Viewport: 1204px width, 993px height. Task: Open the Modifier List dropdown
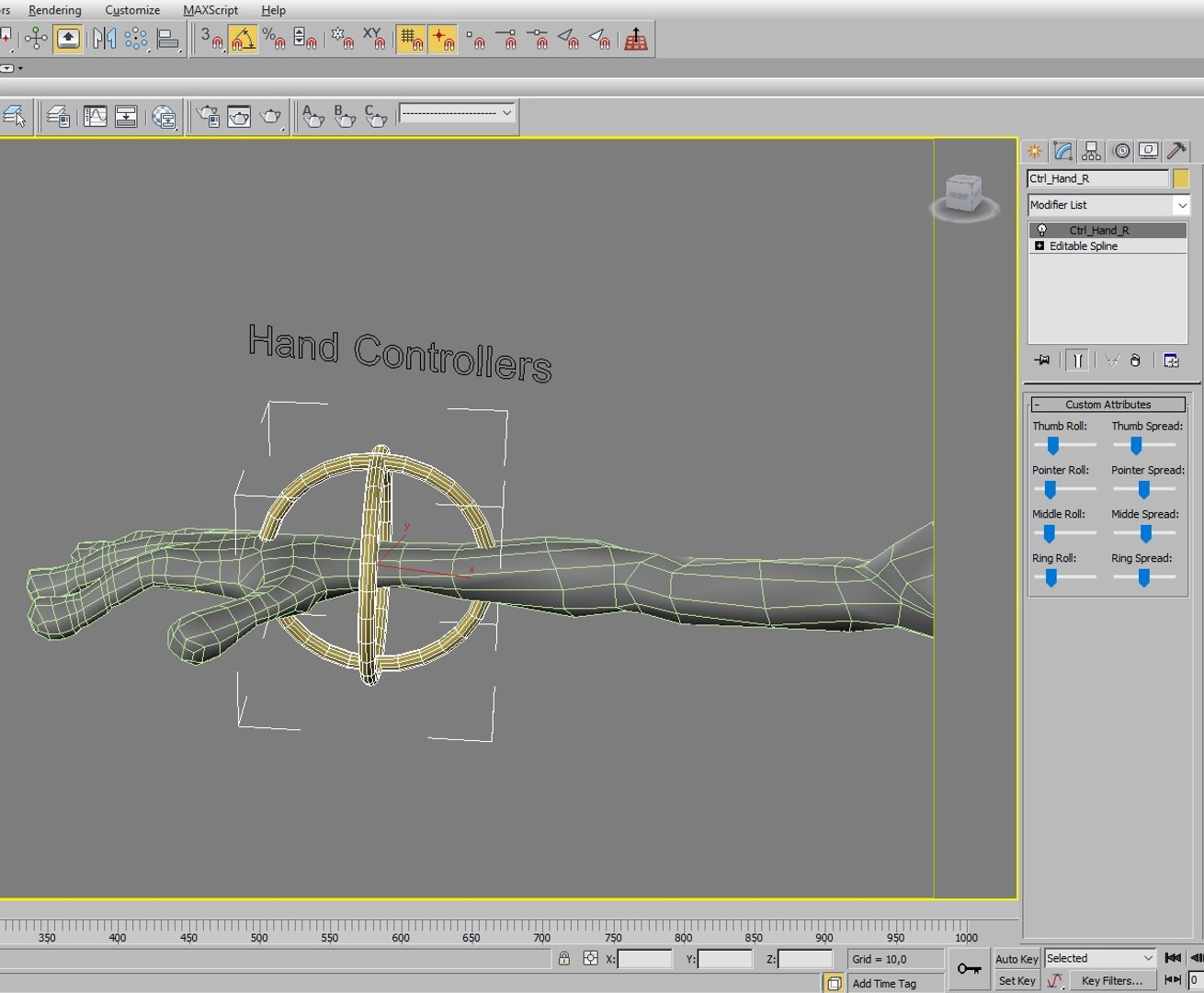tap(1108, 205)
